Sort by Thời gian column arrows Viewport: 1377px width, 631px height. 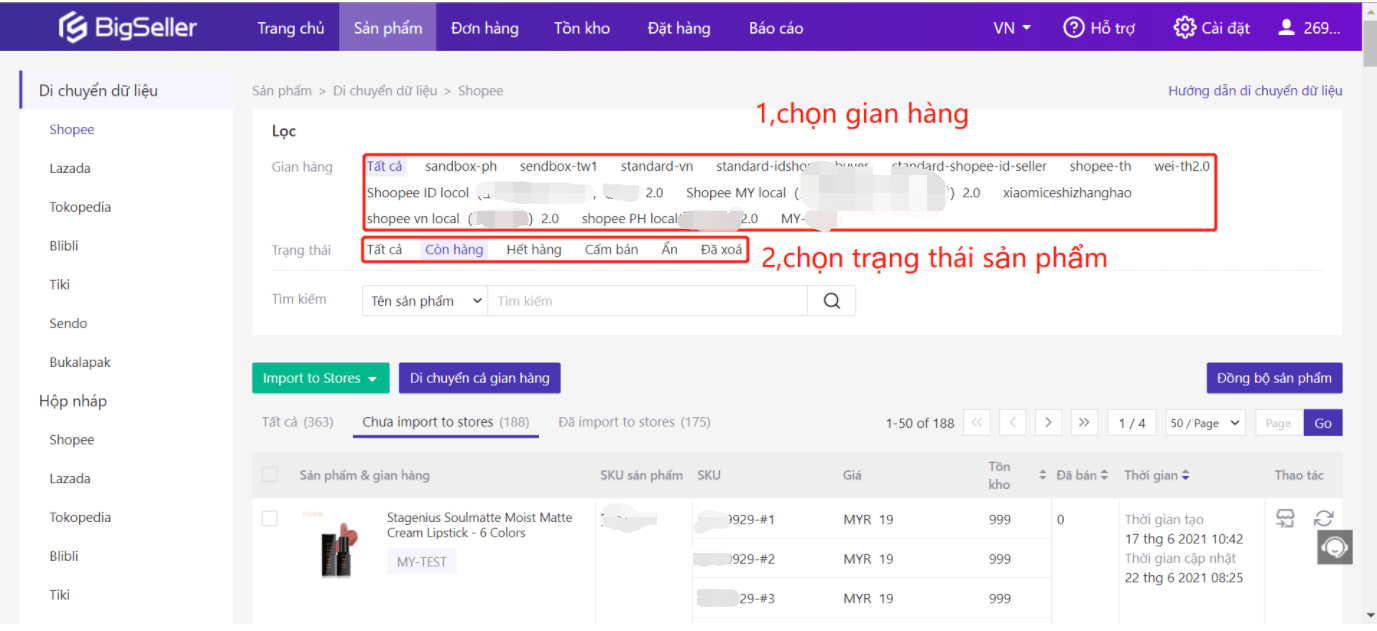[x=1185, y=476]
